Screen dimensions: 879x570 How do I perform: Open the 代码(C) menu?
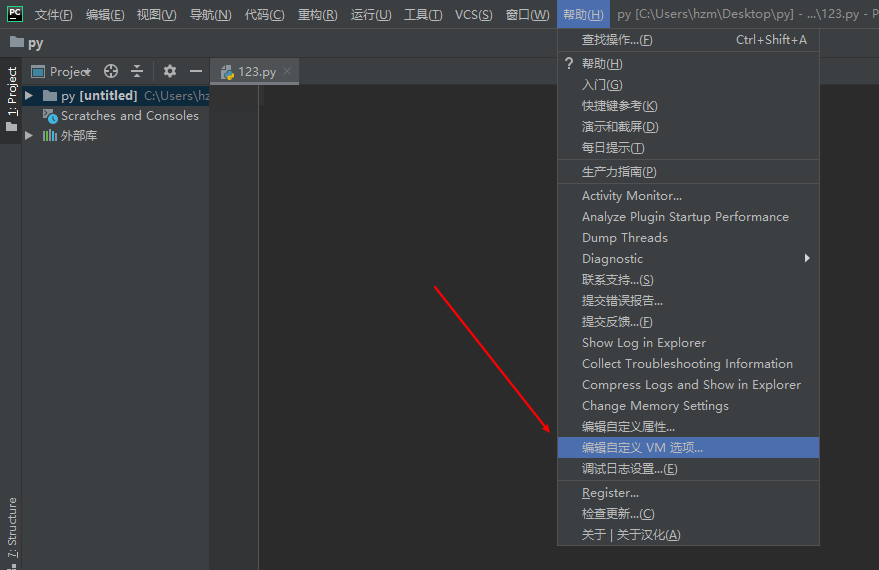(x=265, y=15)
